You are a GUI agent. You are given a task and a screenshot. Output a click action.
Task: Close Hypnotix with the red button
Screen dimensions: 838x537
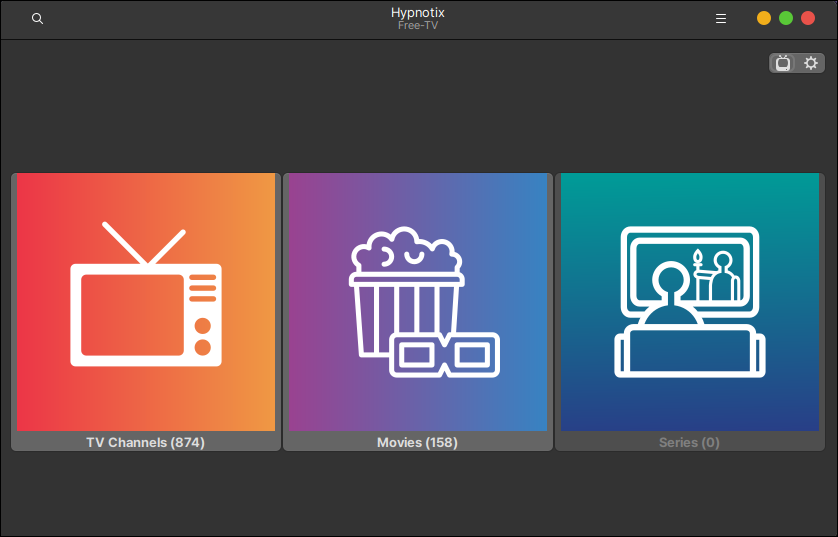pos(808,19)
